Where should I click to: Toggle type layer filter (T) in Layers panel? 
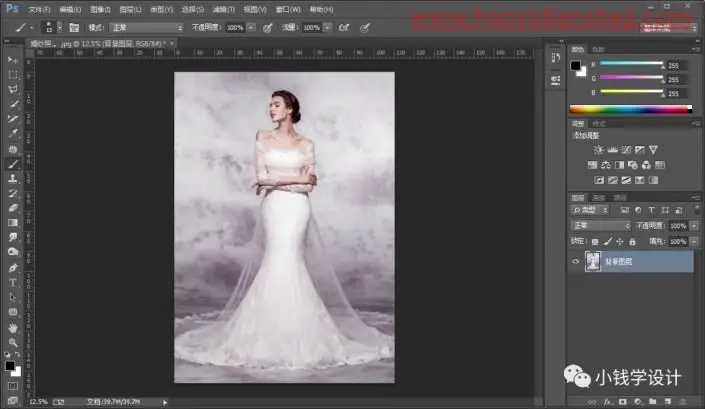click(651, 210)
